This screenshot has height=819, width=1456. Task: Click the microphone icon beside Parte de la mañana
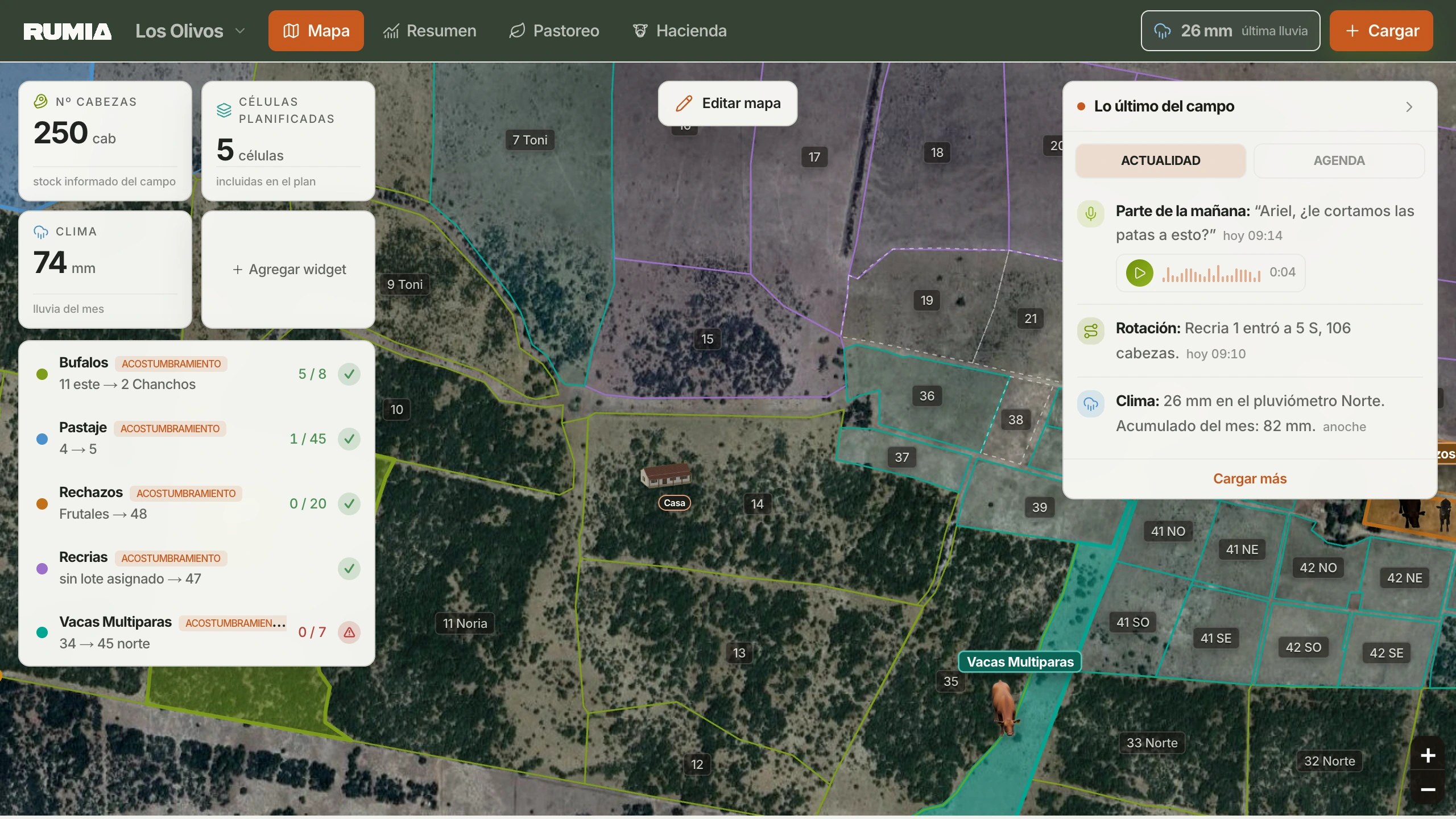tap(1090, 213)
